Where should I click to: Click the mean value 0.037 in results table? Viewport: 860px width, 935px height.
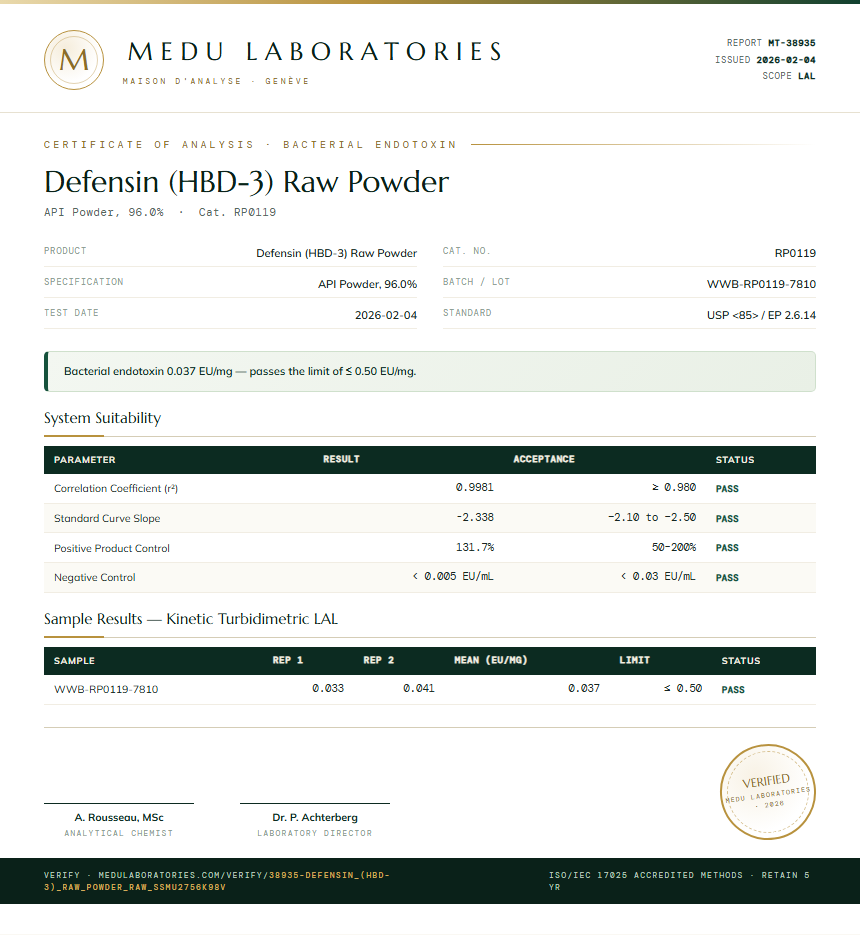[x=584, y=688]
